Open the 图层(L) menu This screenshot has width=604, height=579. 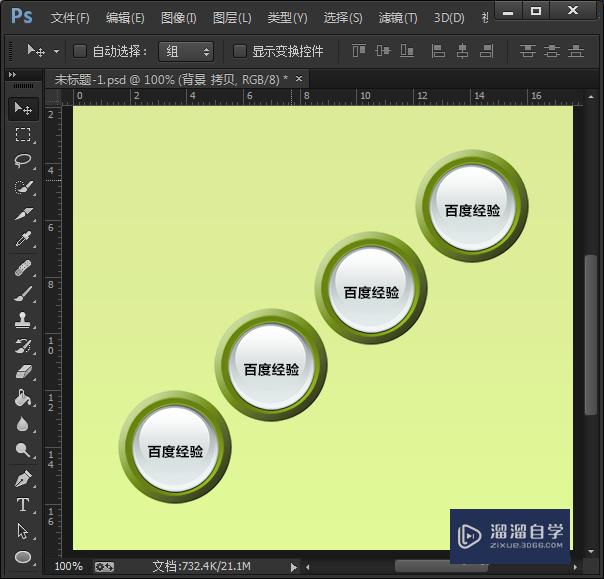[232, 18]
